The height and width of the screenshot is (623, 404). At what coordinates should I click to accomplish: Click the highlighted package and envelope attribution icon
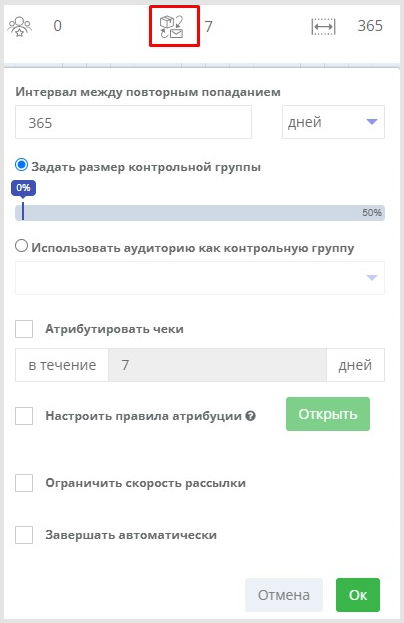click(172, 27)
